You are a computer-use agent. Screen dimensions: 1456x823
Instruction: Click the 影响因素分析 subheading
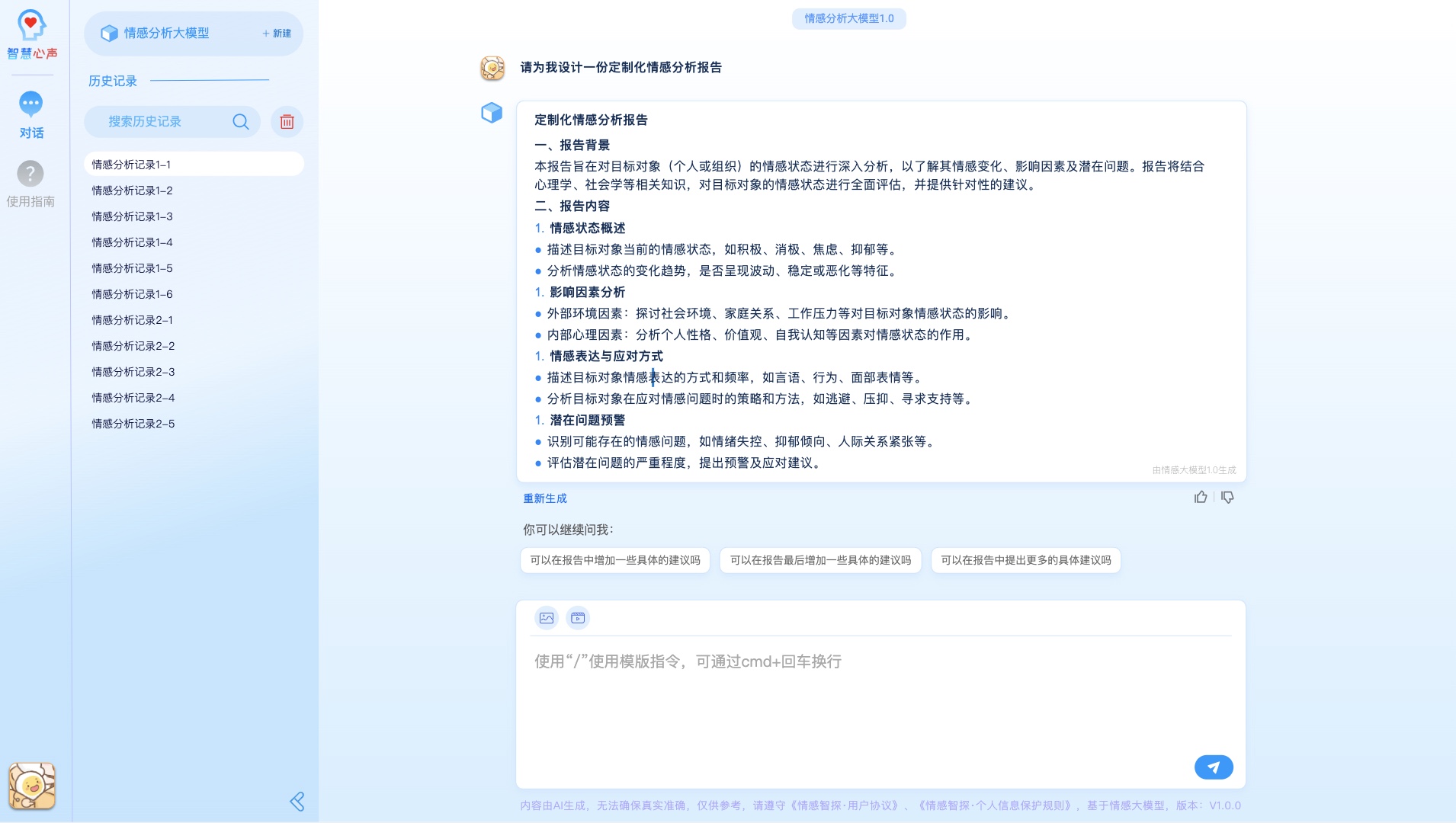click(x=587, y=292)
